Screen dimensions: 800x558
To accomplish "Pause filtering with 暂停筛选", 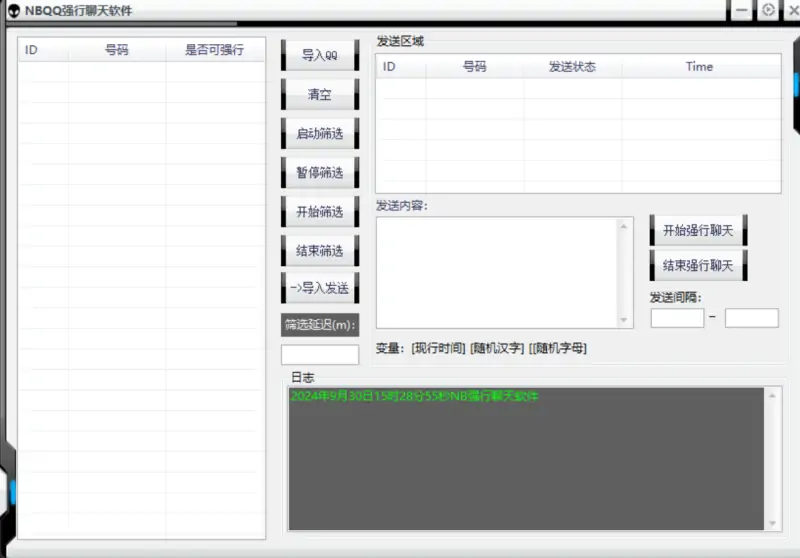I will point(320,172).
